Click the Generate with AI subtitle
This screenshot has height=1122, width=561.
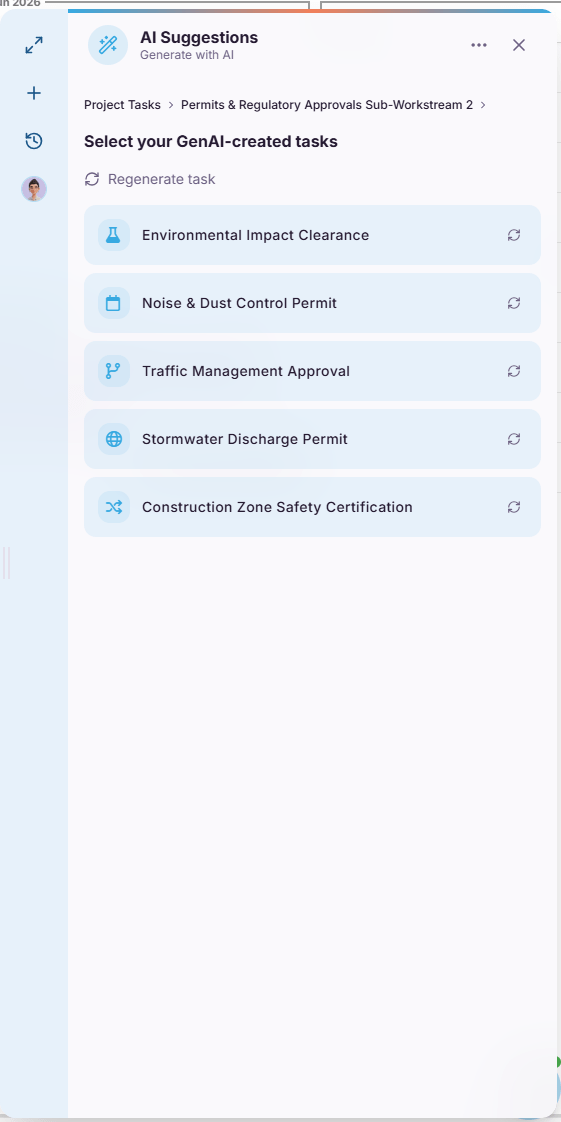(187, 54)
